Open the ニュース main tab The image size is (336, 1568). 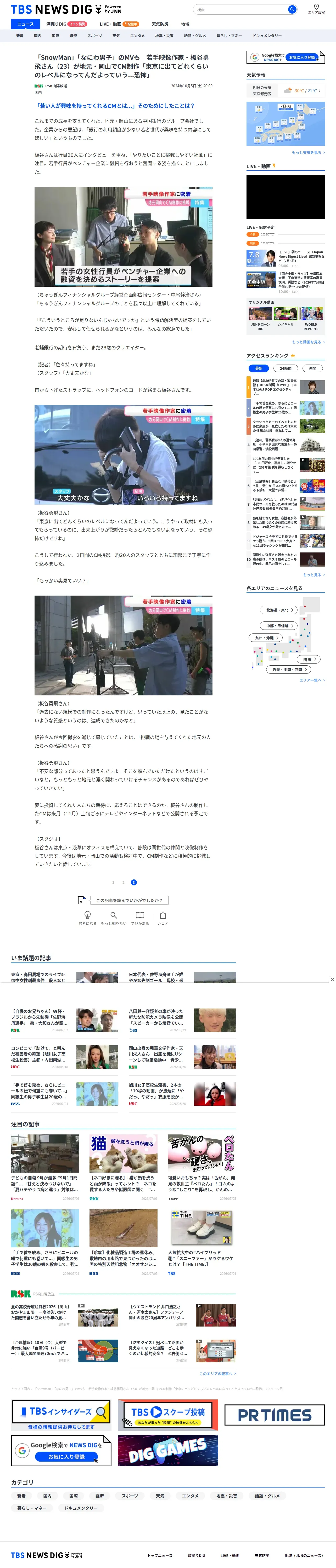coord(26,24)
